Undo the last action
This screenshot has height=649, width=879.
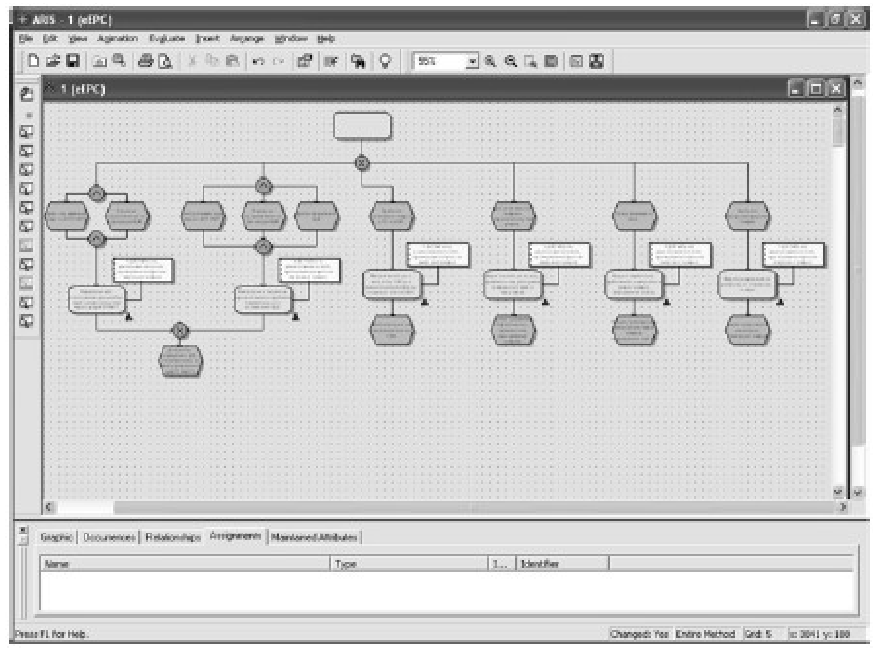pyautogui.click(x=258, y=61)
